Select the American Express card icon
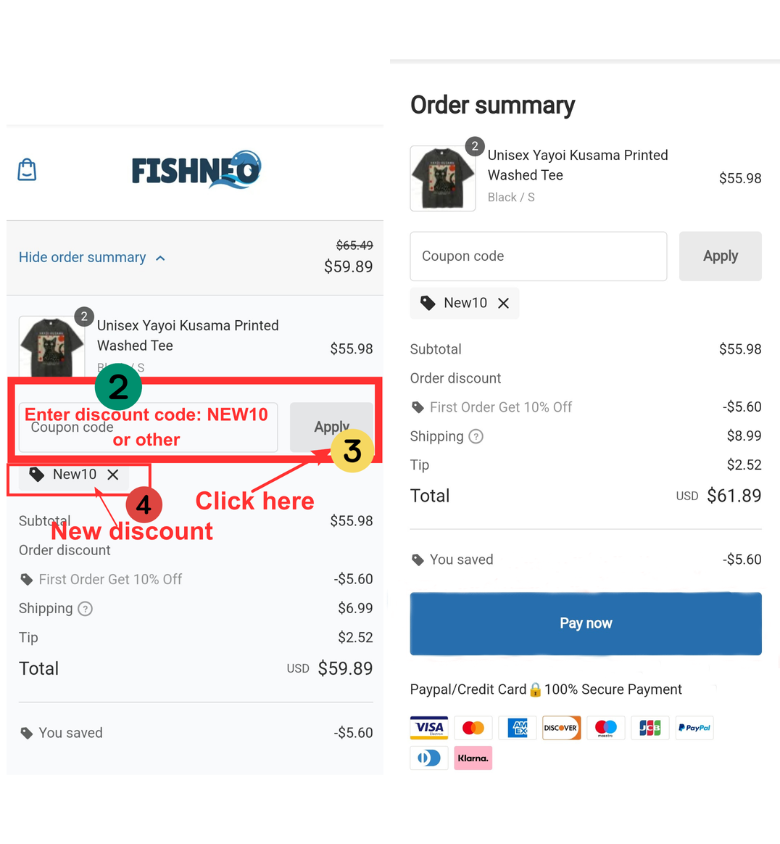 [x=517, y=728]
